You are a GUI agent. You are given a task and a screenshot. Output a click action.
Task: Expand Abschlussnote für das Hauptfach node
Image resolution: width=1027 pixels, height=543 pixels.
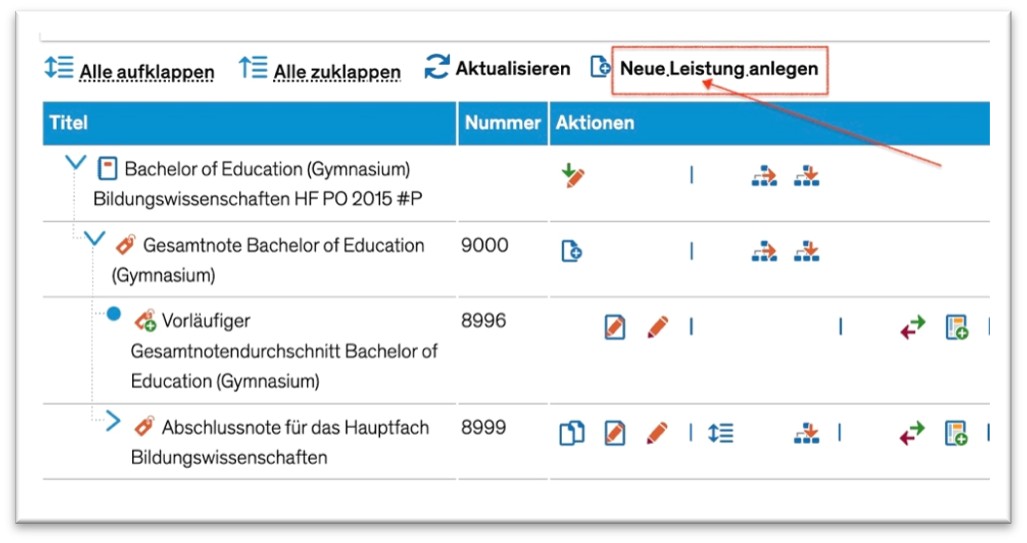pos(113,421)
